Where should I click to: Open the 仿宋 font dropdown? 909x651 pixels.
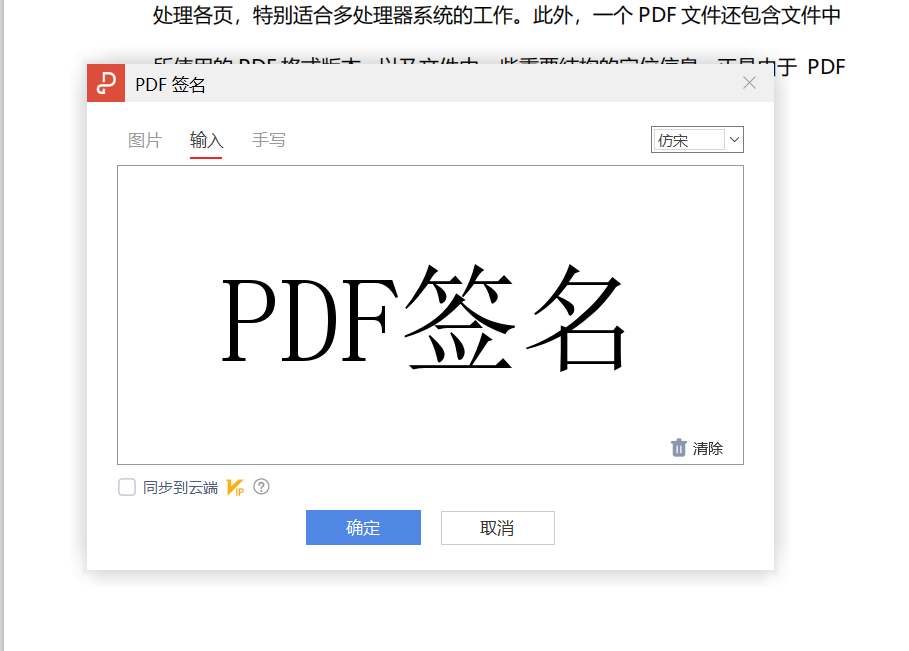[697, 139]
